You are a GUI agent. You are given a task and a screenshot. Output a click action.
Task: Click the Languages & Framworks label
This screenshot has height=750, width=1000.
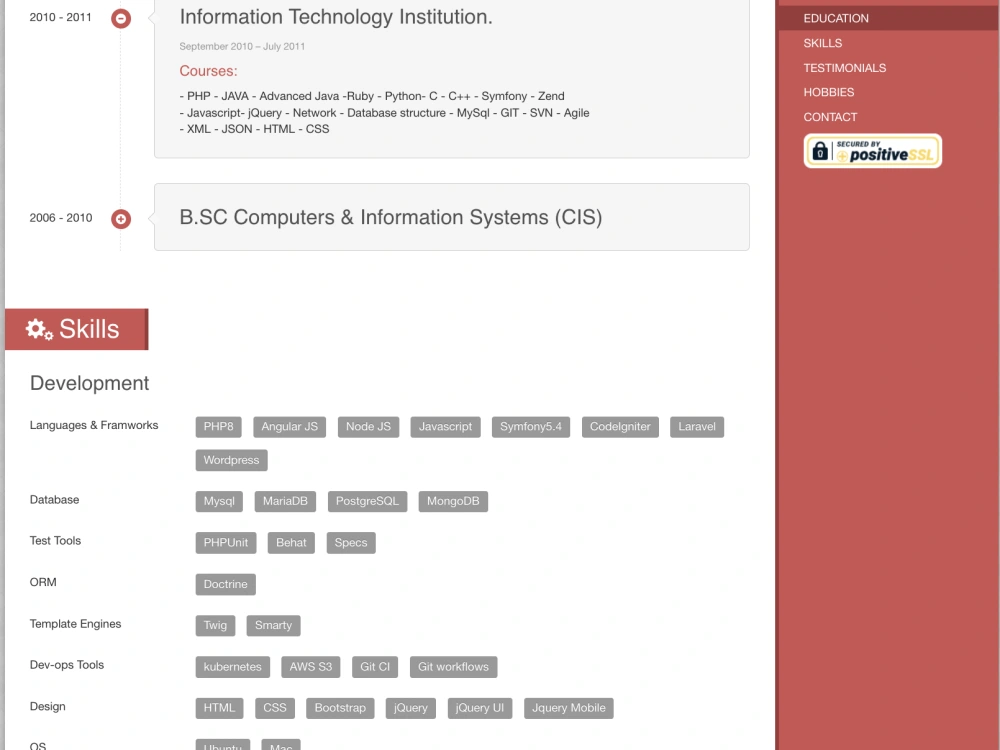[x=94, y=425]
